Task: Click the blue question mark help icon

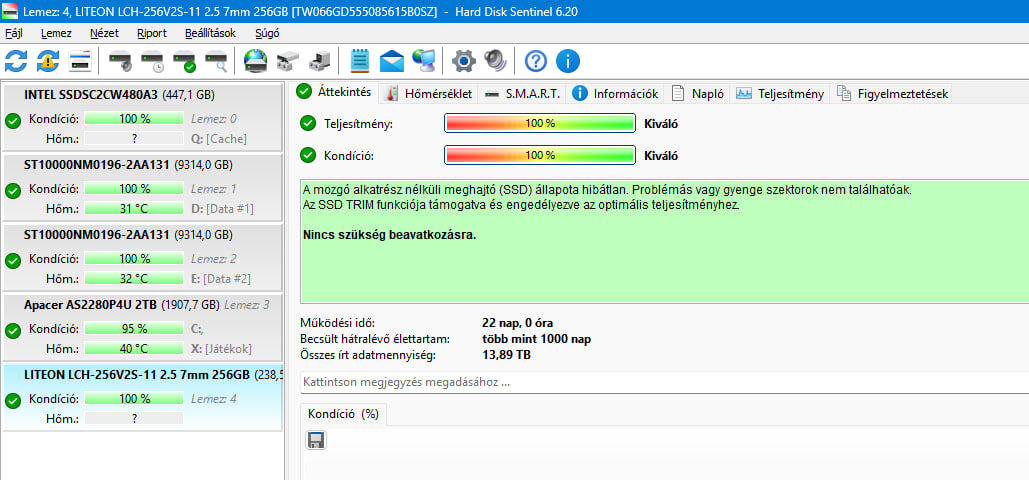Action: click(x=536, y=61)
